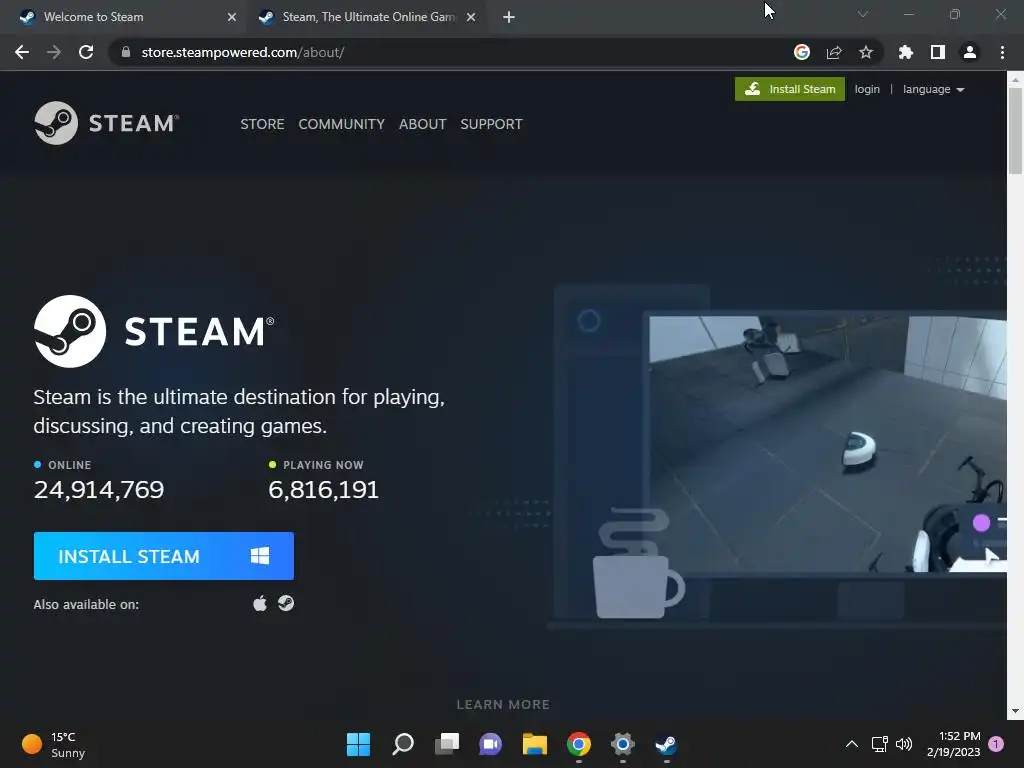Viewport: 1024px width, 768px height.
Task: Open the ABOUT menu item
Action: click(x=423, y=124)
